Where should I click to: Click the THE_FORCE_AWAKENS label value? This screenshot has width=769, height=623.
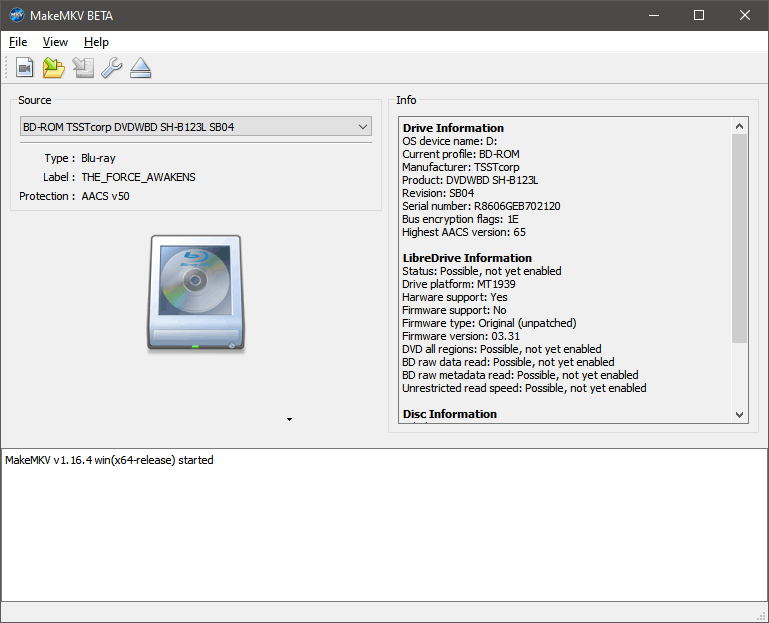138,177
